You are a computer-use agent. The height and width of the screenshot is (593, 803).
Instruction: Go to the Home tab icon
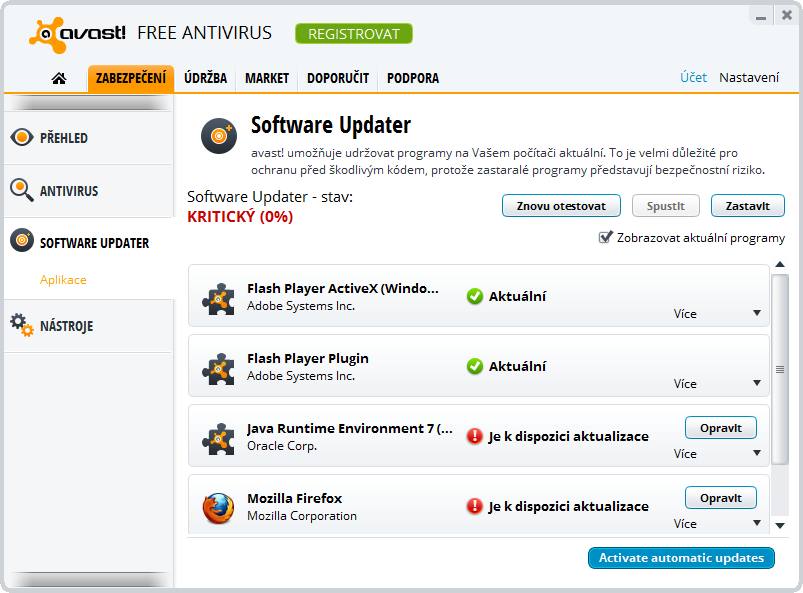coord(59,78)
